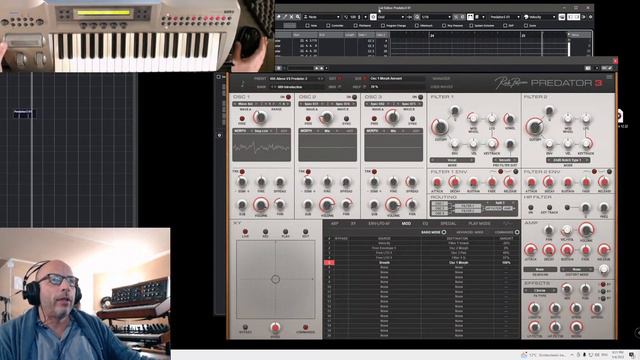Click the XY Commands button below the pad
This screenshot has height=360, width=640.
(x=305, y=327)
